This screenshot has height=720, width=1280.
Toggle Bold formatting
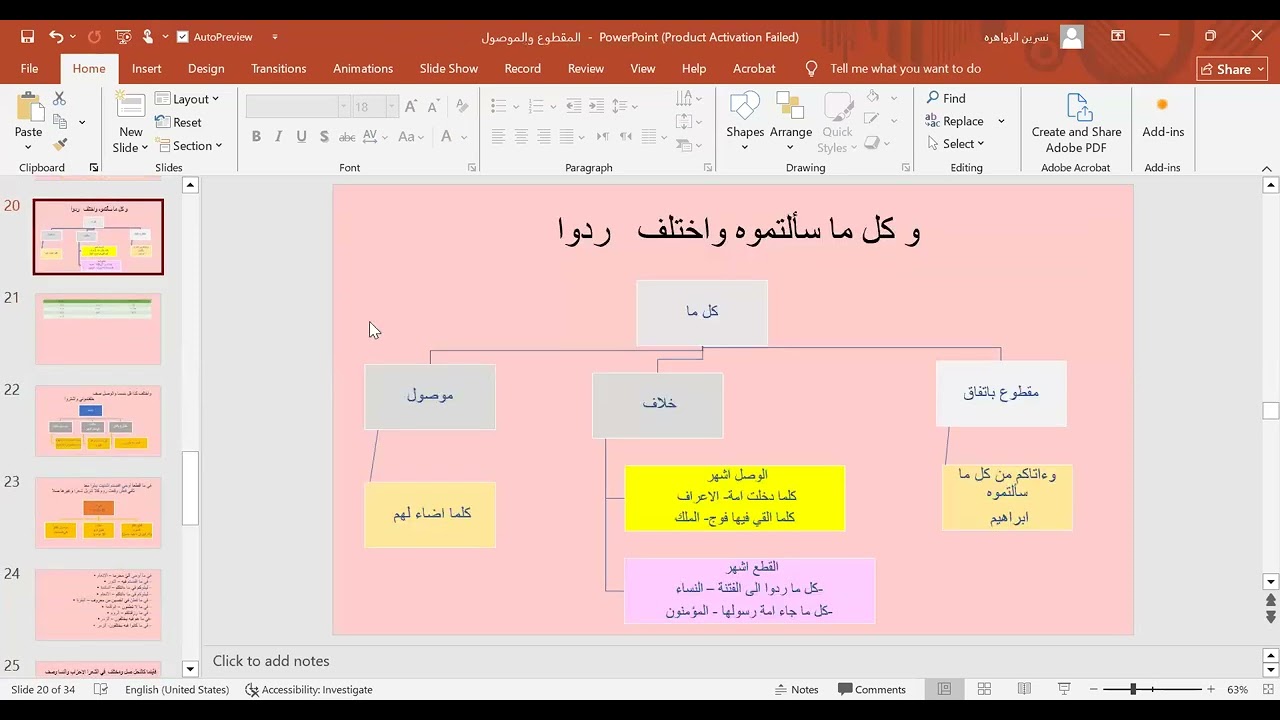point(256,137)
